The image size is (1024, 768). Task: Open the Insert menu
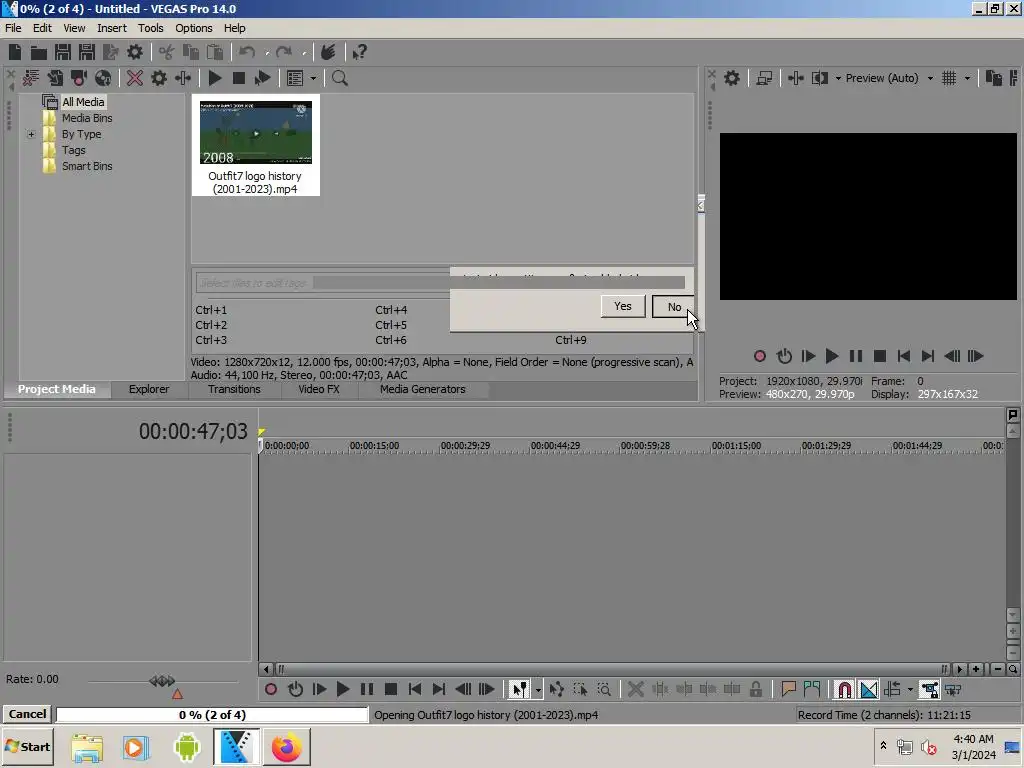pyautogui.click(x=112, y=28)
